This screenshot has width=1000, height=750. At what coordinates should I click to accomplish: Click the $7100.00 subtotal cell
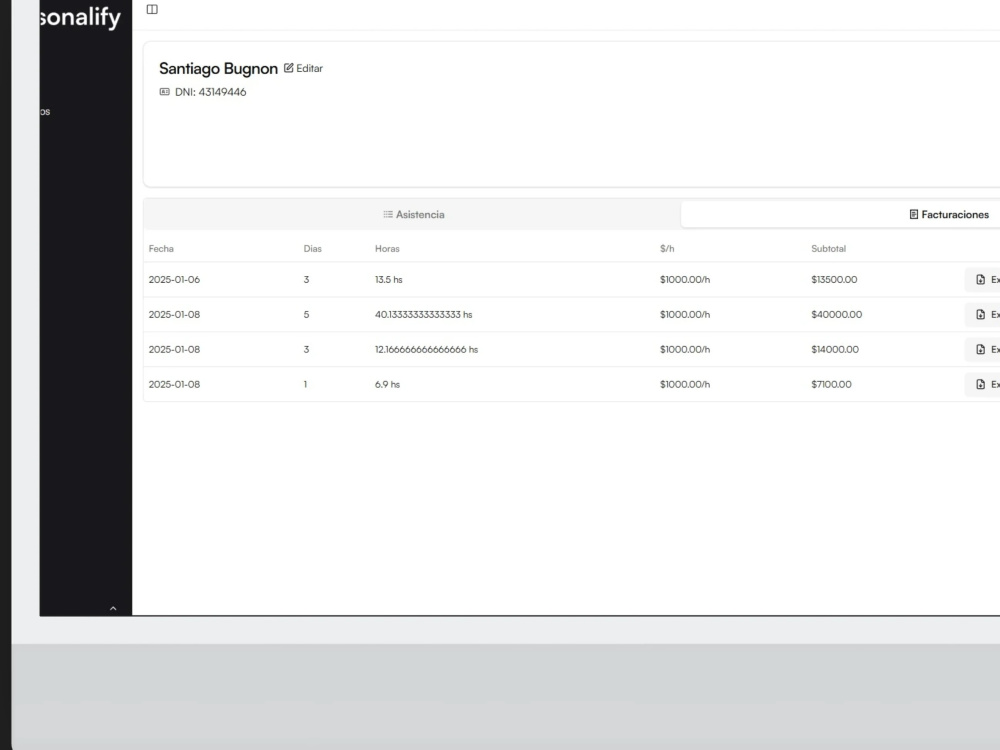point(831,384)
